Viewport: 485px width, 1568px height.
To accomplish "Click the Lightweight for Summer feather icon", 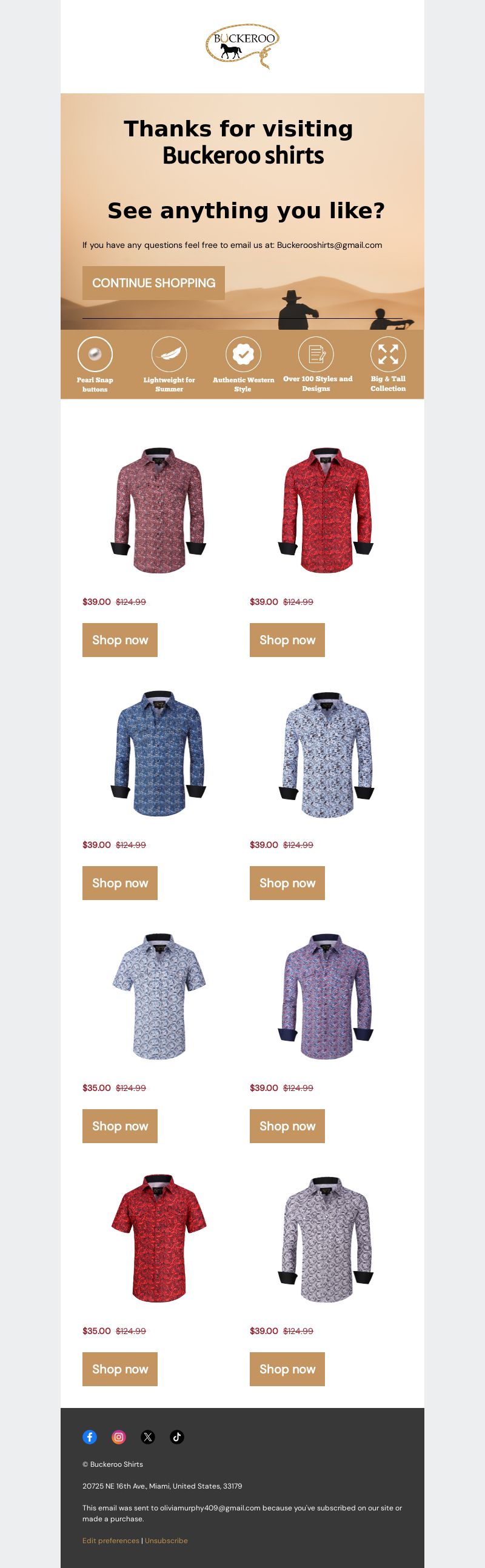I will [169, 353].
